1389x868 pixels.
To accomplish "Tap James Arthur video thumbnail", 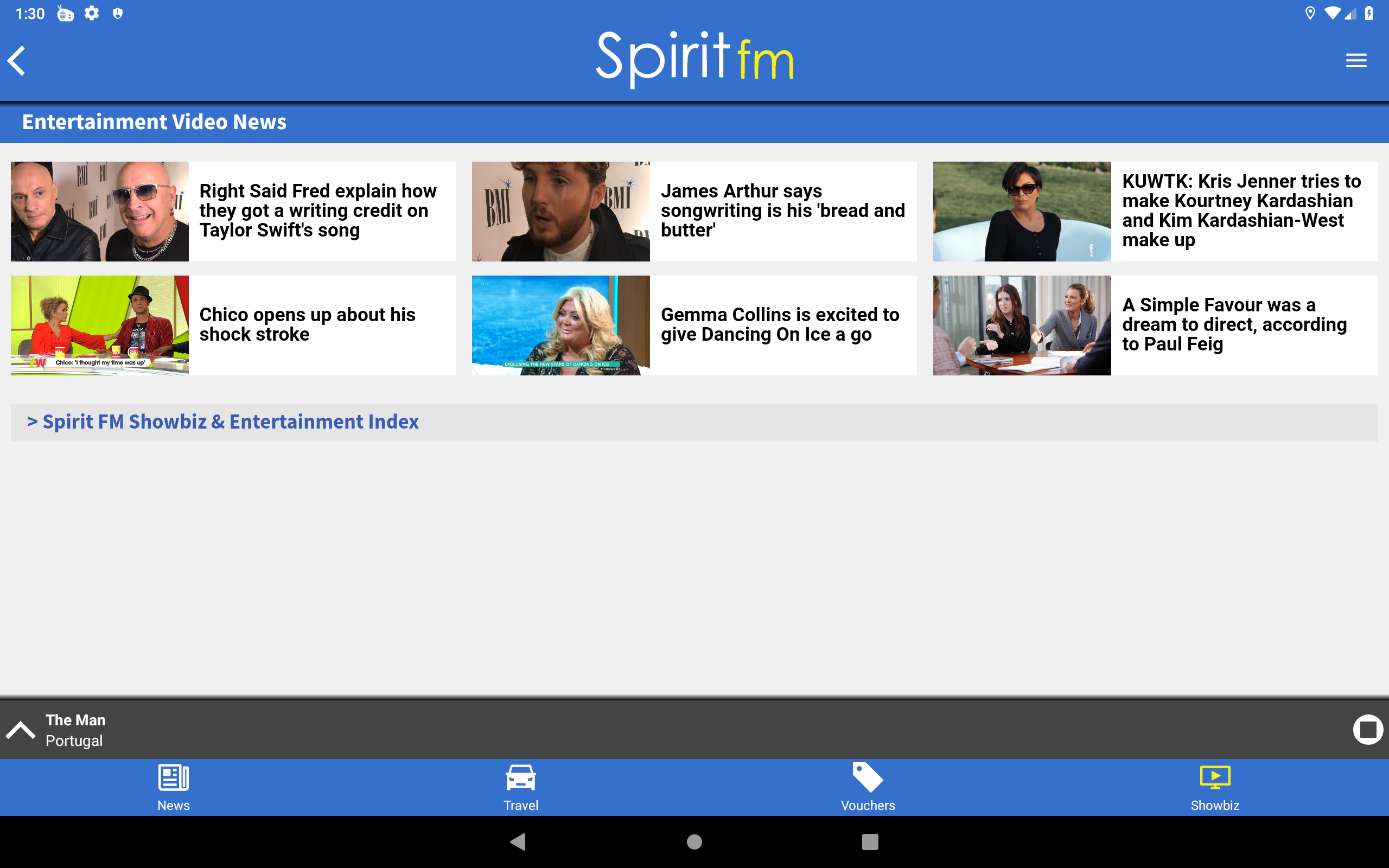I will point(561,211).
